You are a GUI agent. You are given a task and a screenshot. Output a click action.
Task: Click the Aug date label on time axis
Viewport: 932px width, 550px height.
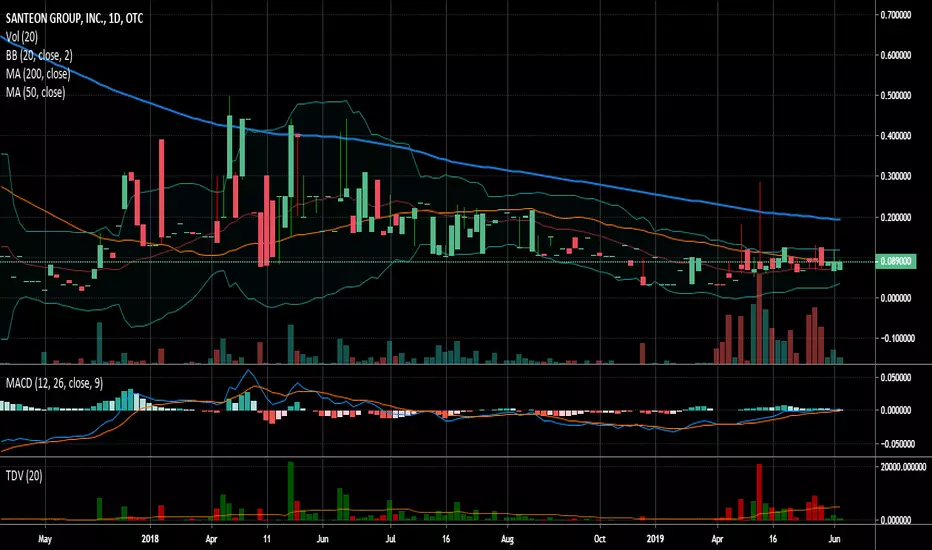coord(507,539)
